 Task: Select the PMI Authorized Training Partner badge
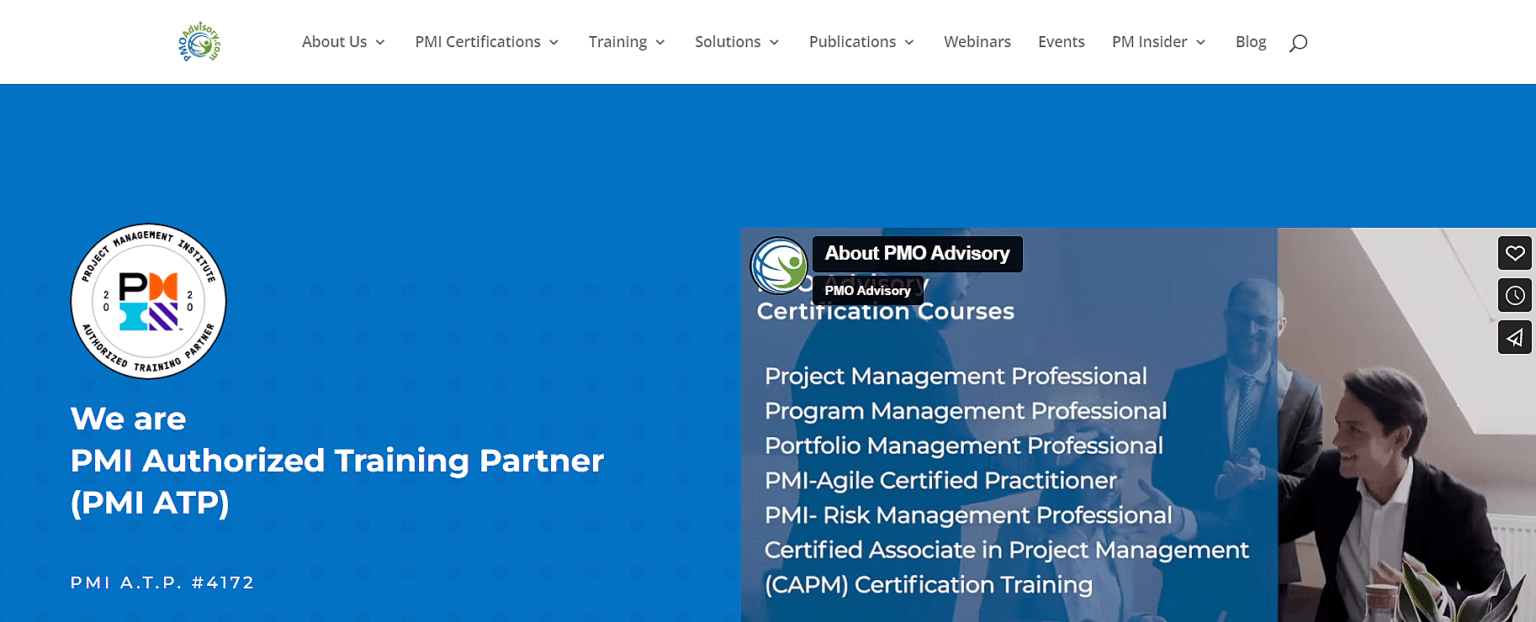tap(148, 301)
